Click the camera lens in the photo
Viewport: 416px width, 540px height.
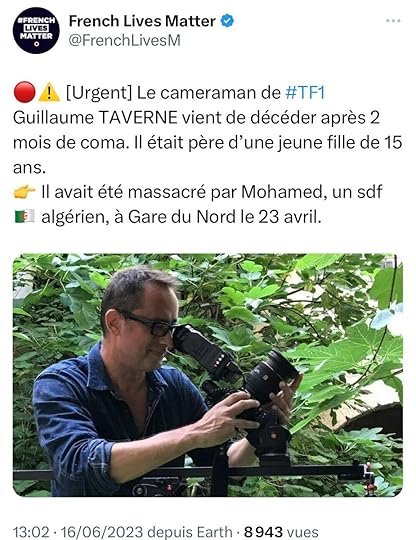point(274,374)
